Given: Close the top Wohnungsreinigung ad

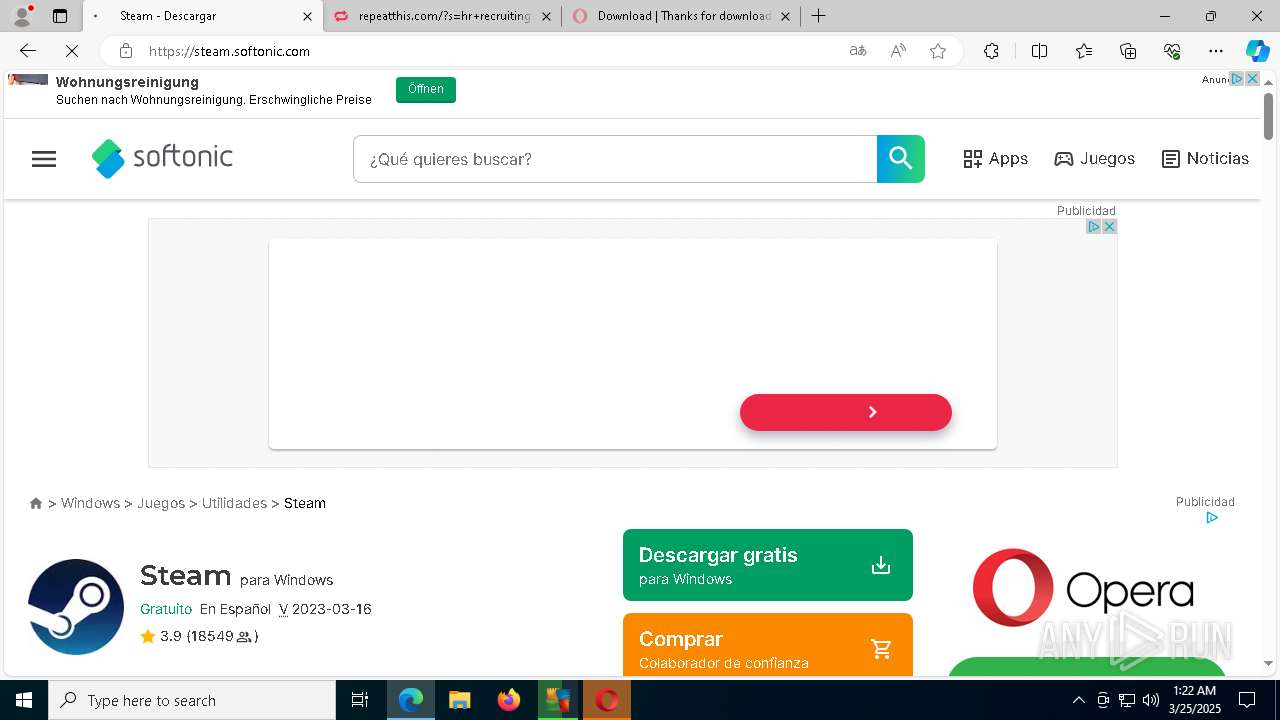Looking at the screenshot, I should (x=1252, y=79).
